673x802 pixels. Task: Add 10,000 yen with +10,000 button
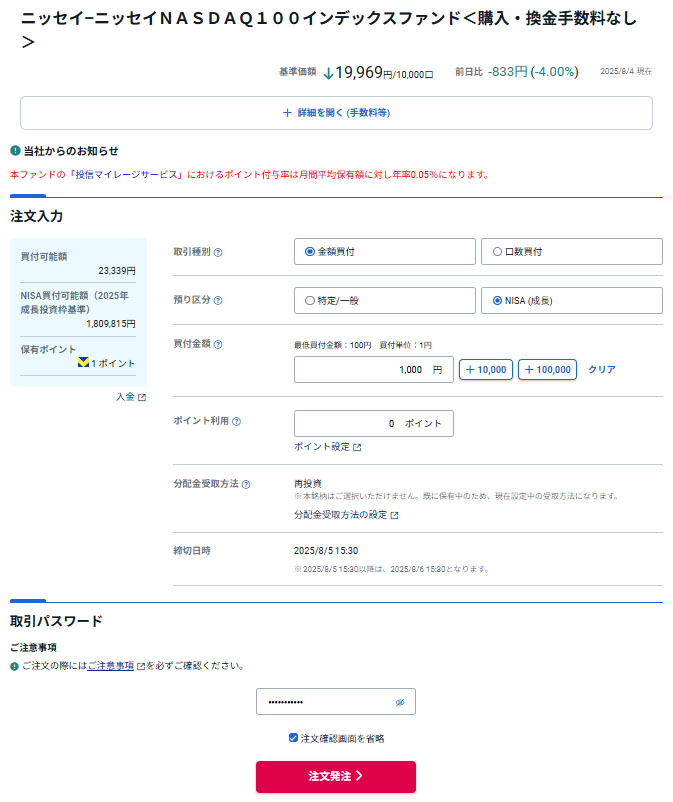coord(485,370)
